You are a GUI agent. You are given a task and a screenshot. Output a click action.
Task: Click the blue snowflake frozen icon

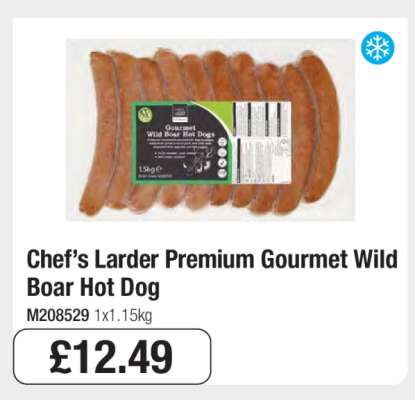tap(379, 47)
